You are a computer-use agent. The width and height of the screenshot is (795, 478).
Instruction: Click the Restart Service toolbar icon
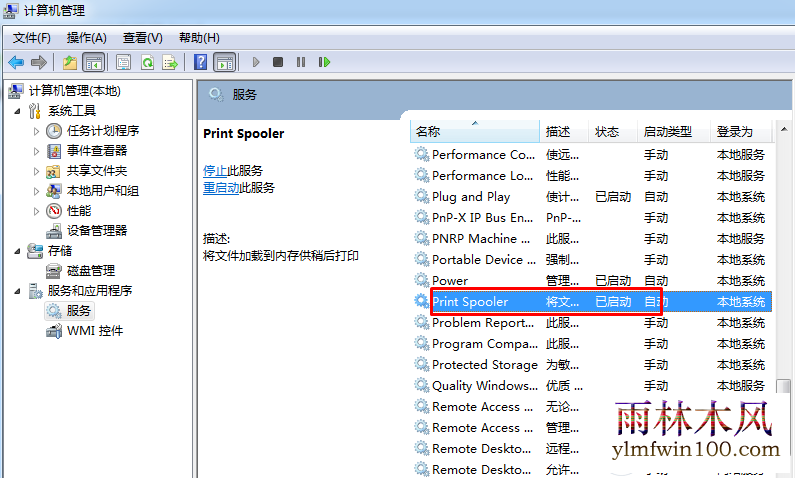(324, 62)
